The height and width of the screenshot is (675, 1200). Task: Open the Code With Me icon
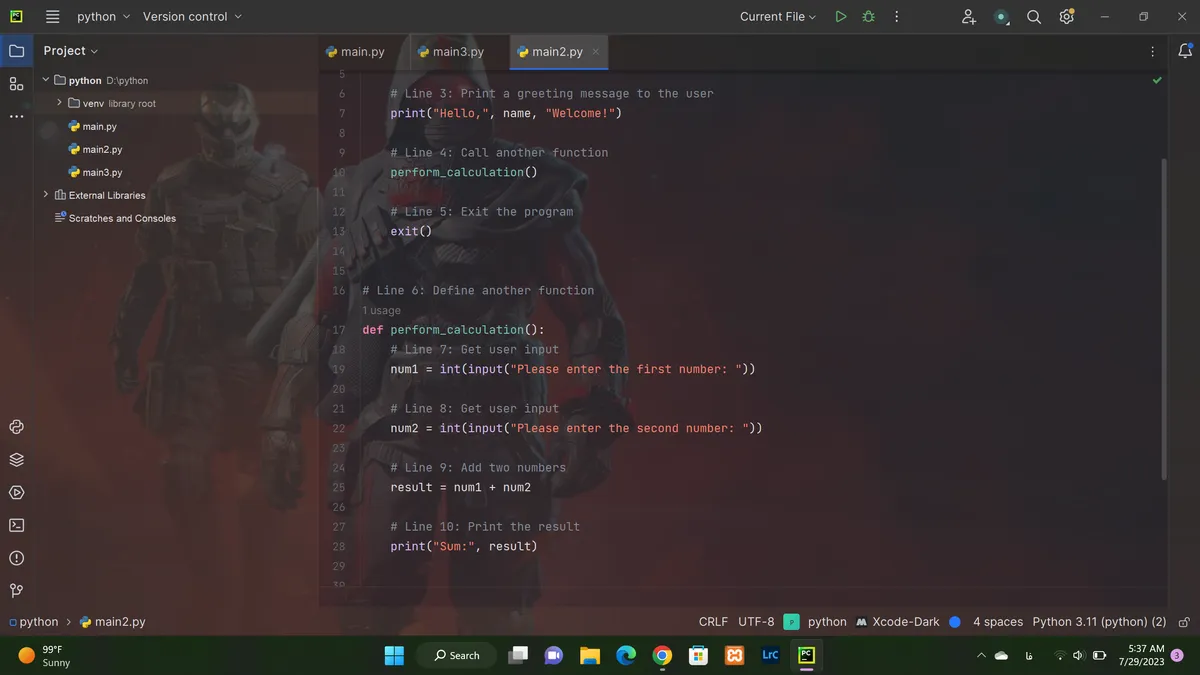(x=968, y=17)
